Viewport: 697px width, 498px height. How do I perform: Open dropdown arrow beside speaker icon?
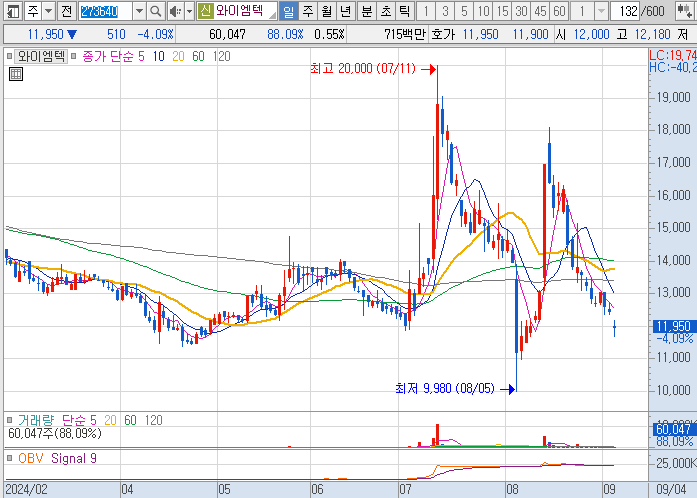pyautogui.click(x=189, y=11)
